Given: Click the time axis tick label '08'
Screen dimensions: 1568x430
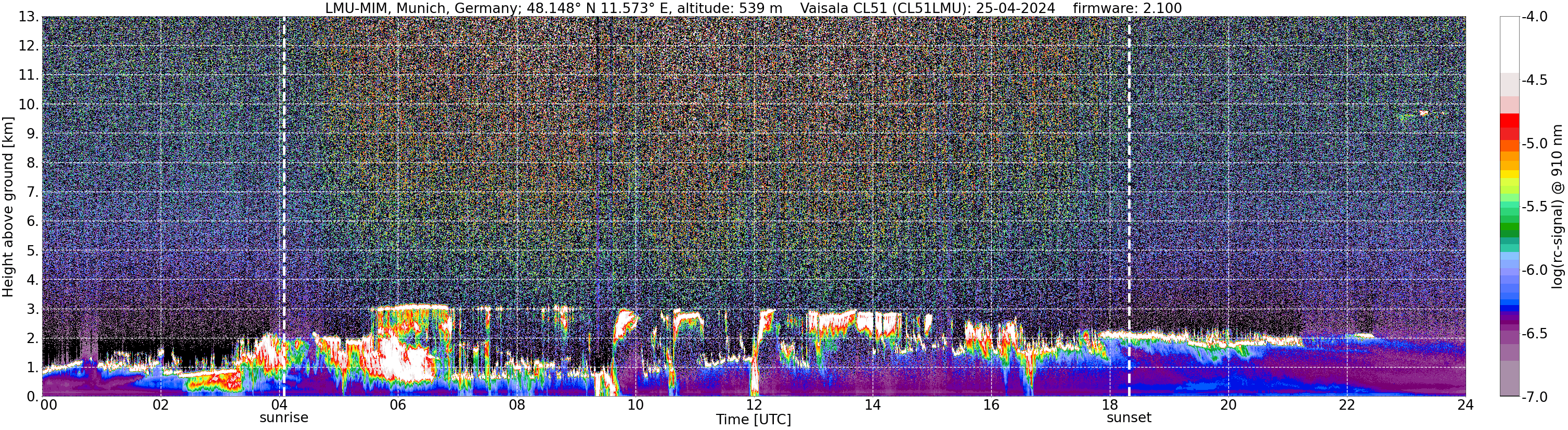Looking at the screenshot, I should point(516,405).
